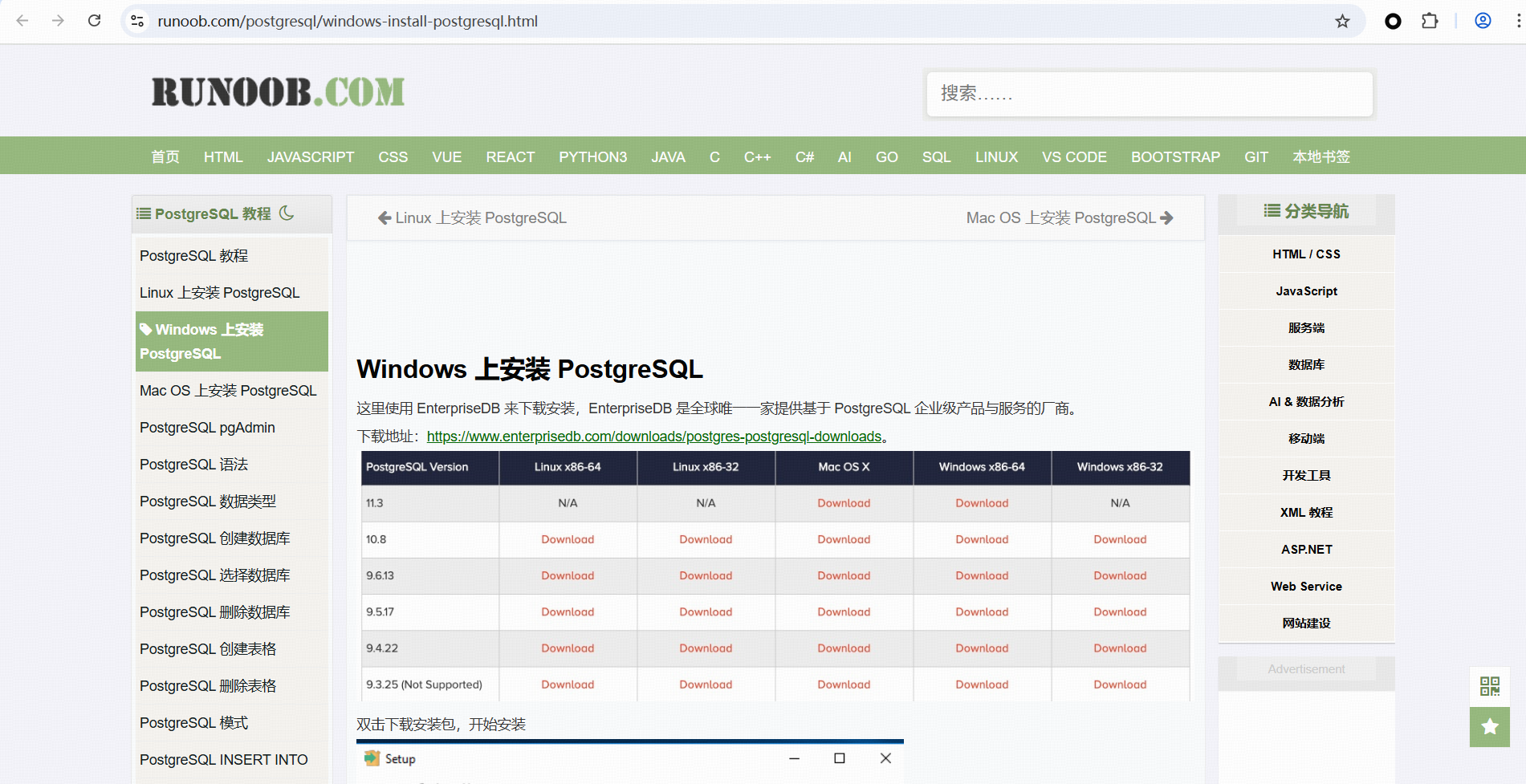The image size is (1526, 784).
Task: Click the browser back arrow
Action: click(x=22, y=21)
